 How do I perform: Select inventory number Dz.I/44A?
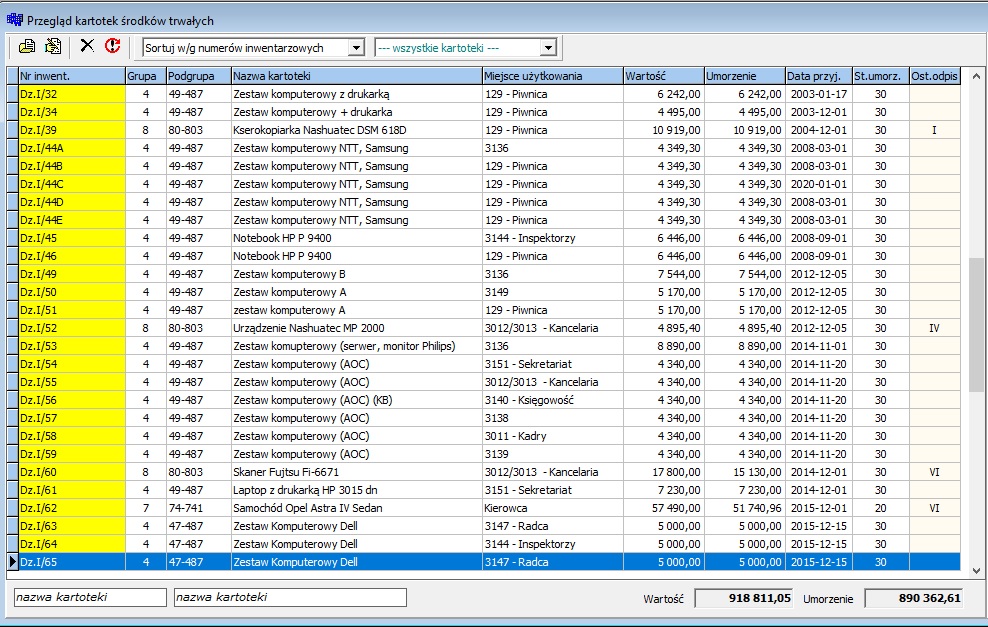(x=72, y=148)
